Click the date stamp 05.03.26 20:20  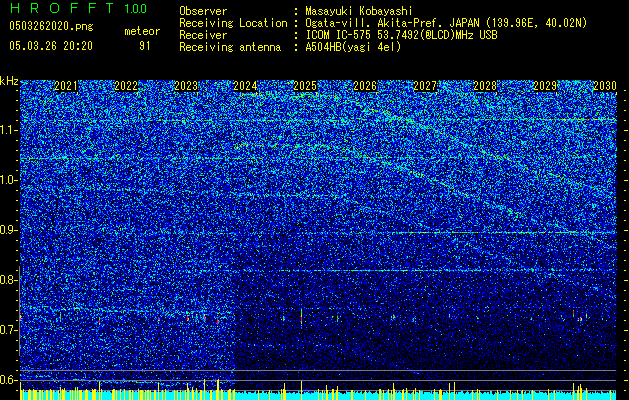pos(51,46)
